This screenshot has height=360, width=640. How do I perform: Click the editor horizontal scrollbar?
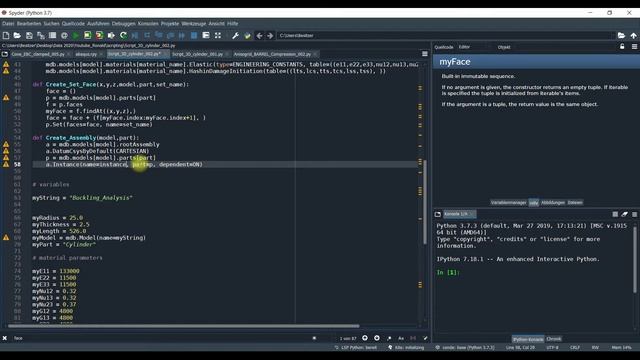[184, 326]
